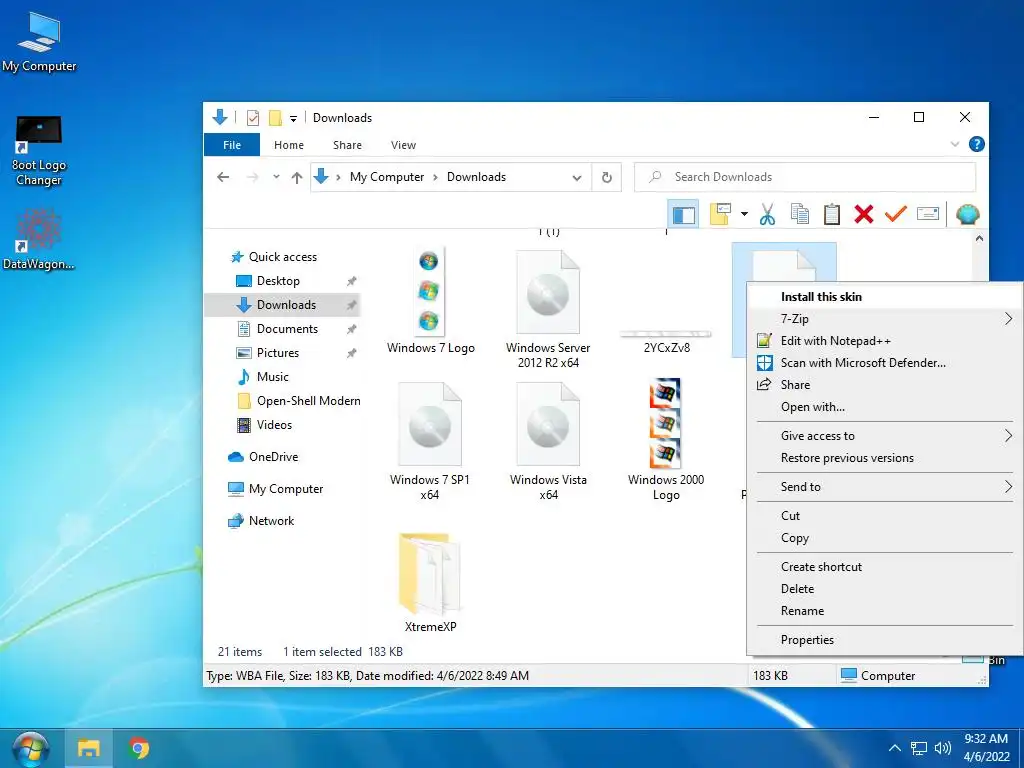Select the 2YCxZv8 file

666,341
